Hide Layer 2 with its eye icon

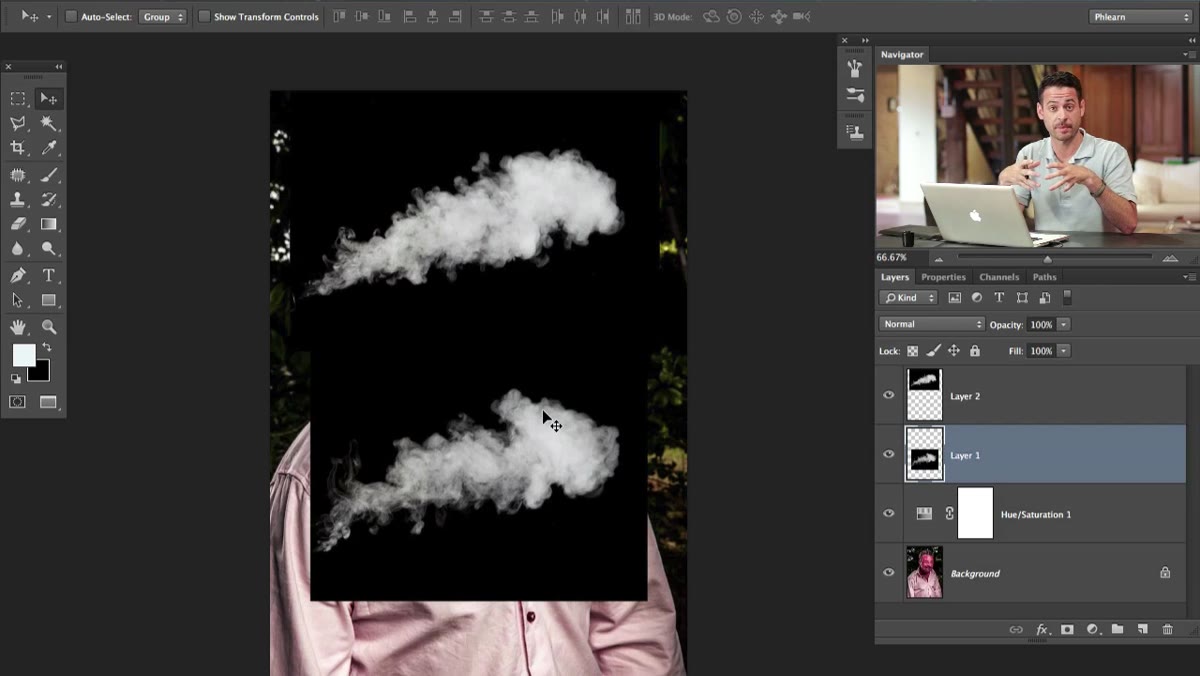point(888,396)
